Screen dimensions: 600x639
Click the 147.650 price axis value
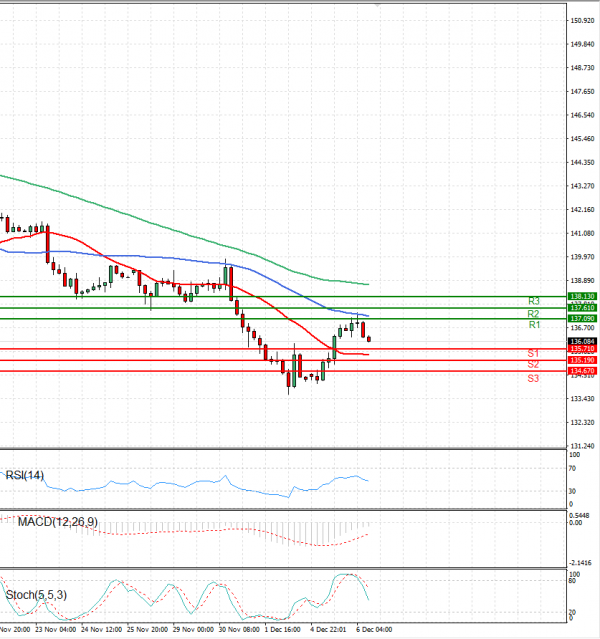582,91
